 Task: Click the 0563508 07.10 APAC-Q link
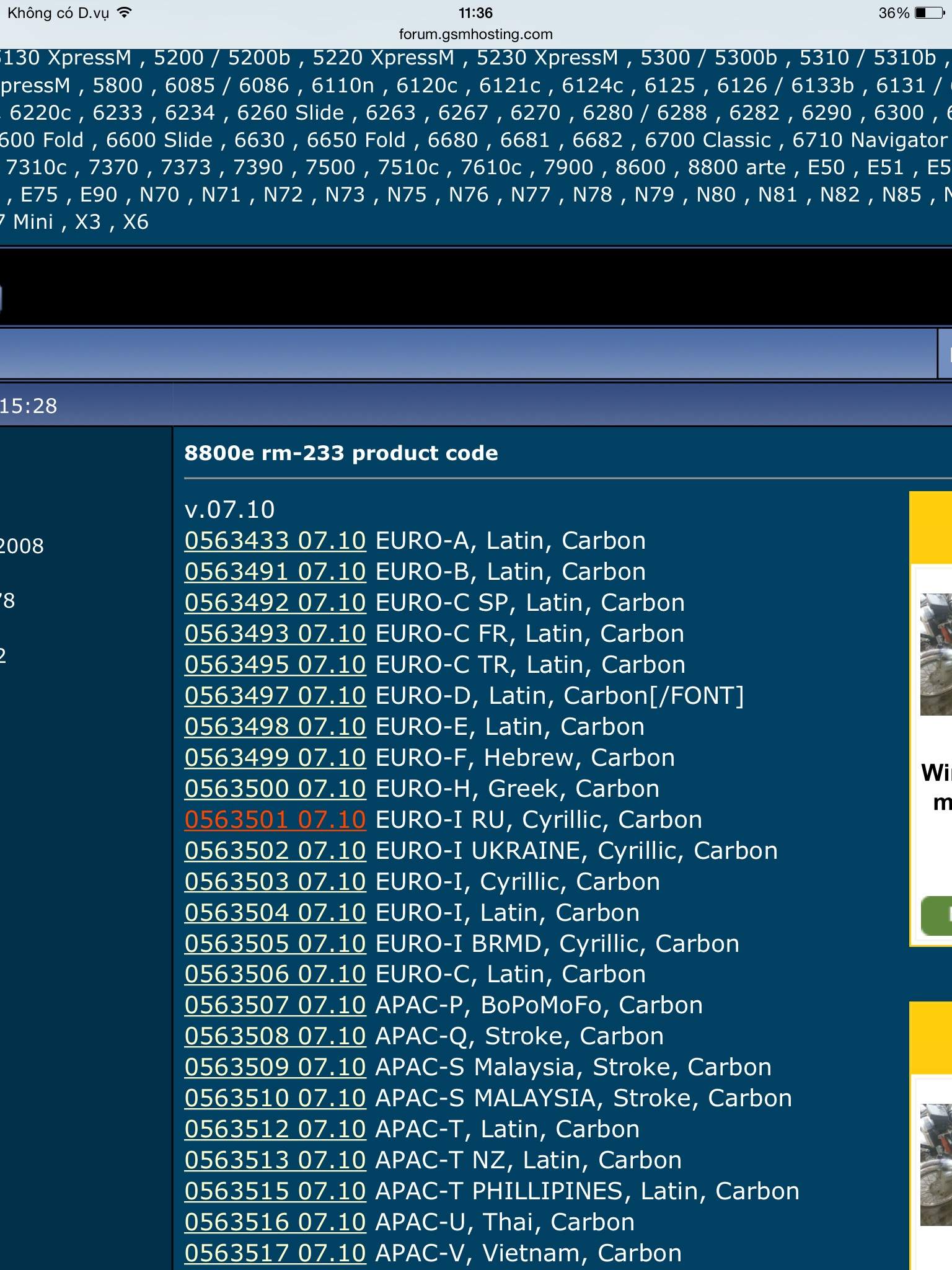pos(275,1036)
